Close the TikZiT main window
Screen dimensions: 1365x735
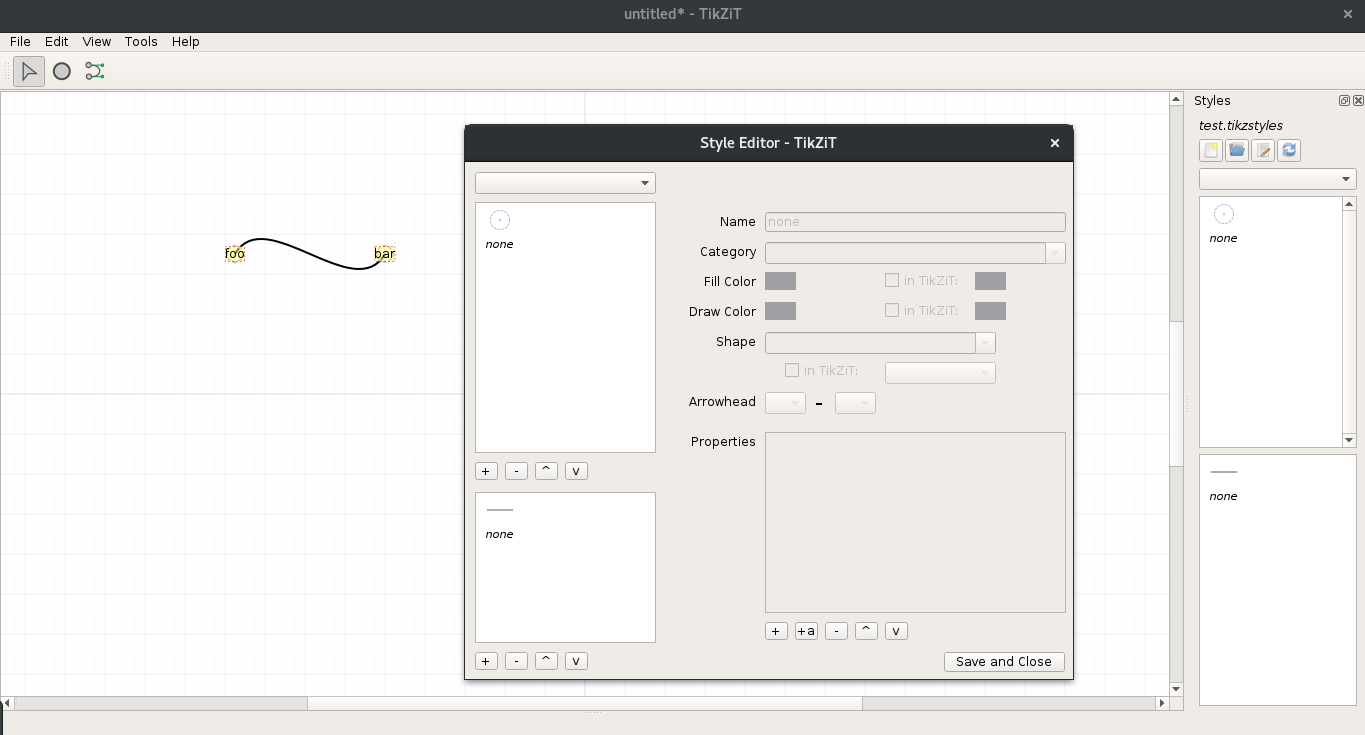tap(1346, 14)
